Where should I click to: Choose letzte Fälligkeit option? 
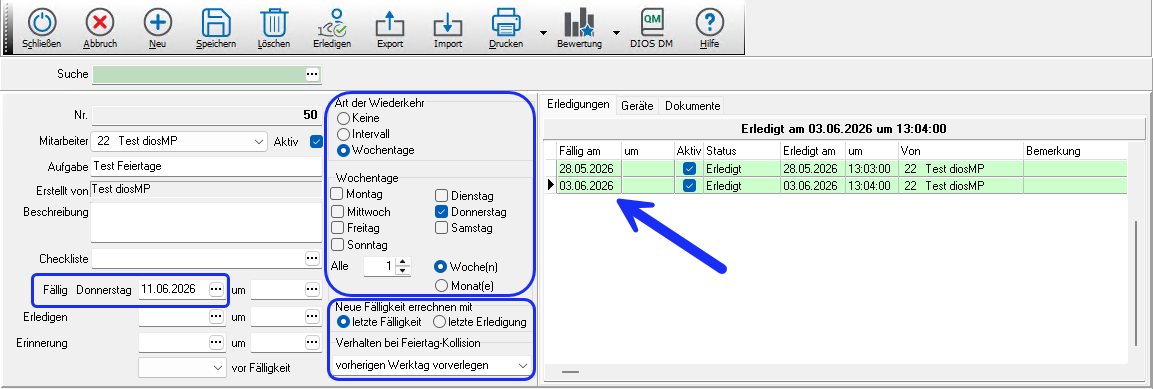coord(343,321)
